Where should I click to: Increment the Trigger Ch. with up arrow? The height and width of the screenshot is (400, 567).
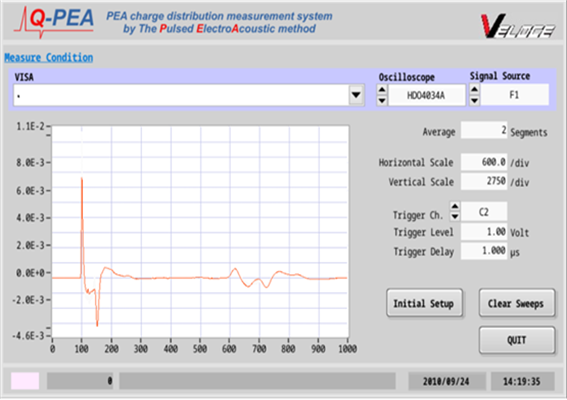point(455,206)
